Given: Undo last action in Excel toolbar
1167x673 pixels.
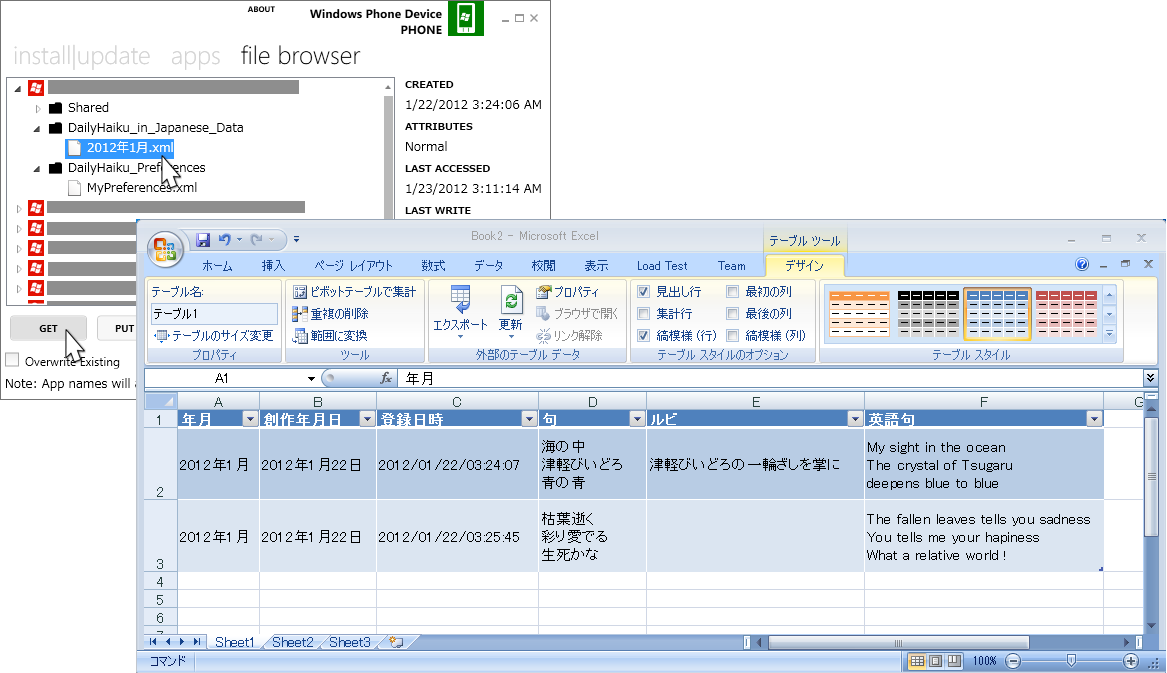Looking at the screenshot, I should (x=223, y=239).
